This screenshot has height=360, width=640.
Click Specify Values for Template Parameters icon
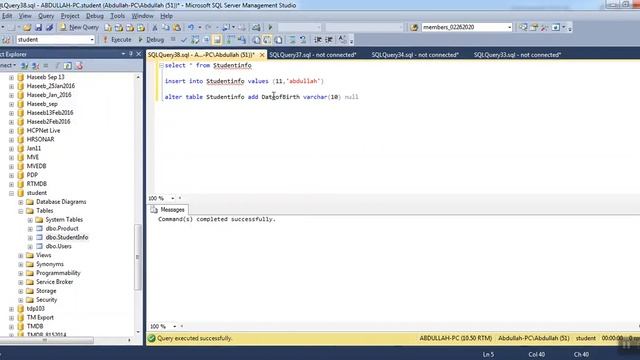click(342, 40)
